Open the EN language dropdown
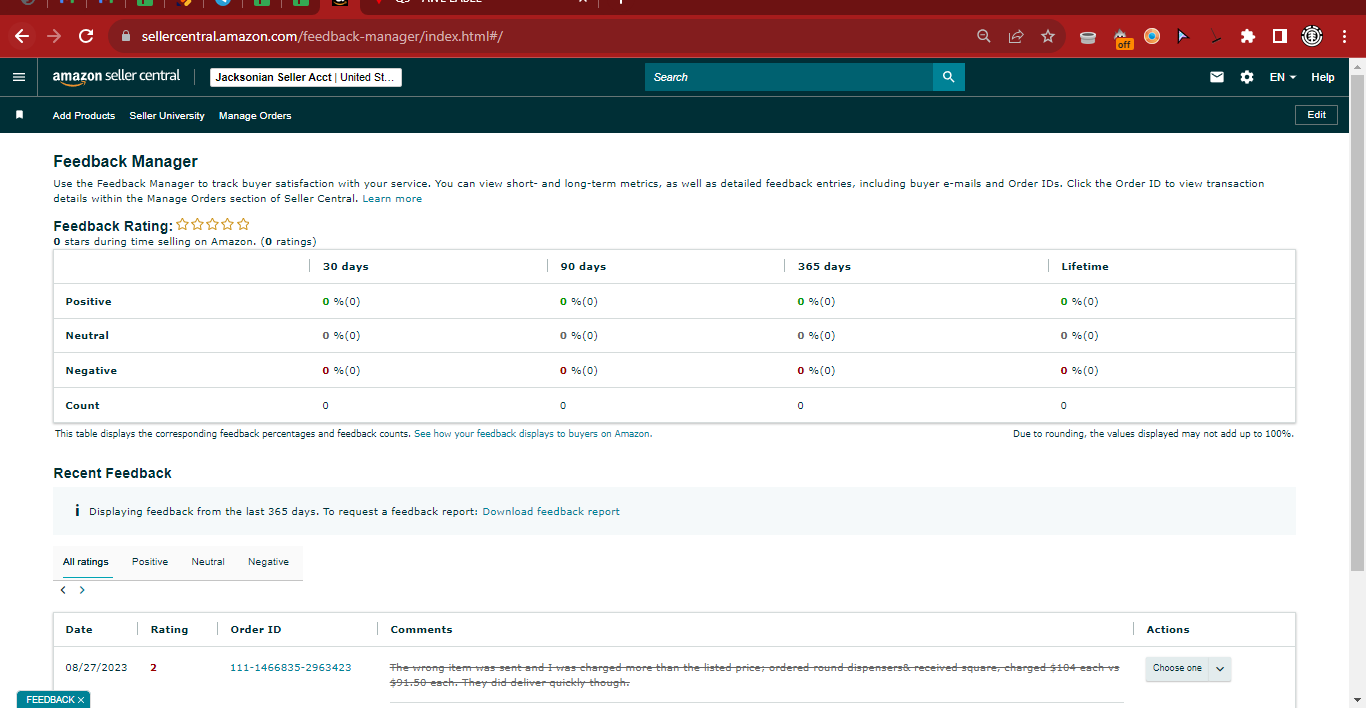The width and height of the screenshot is (1366, 708). pos(1282,77)
